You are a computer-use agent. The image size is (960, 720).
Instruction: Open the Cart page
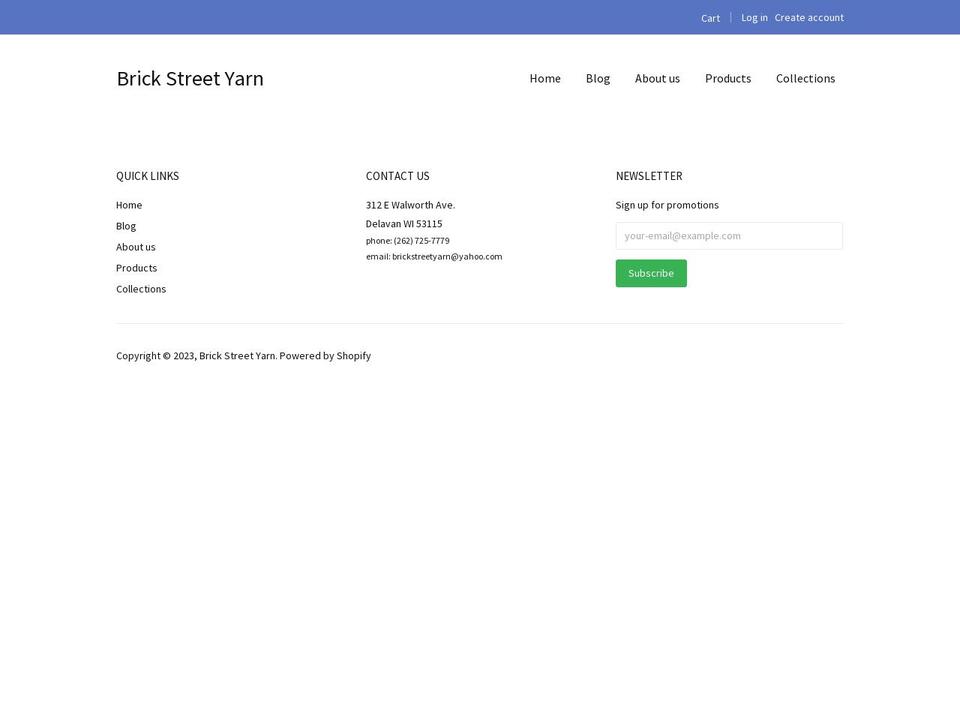tap(710, 17)
